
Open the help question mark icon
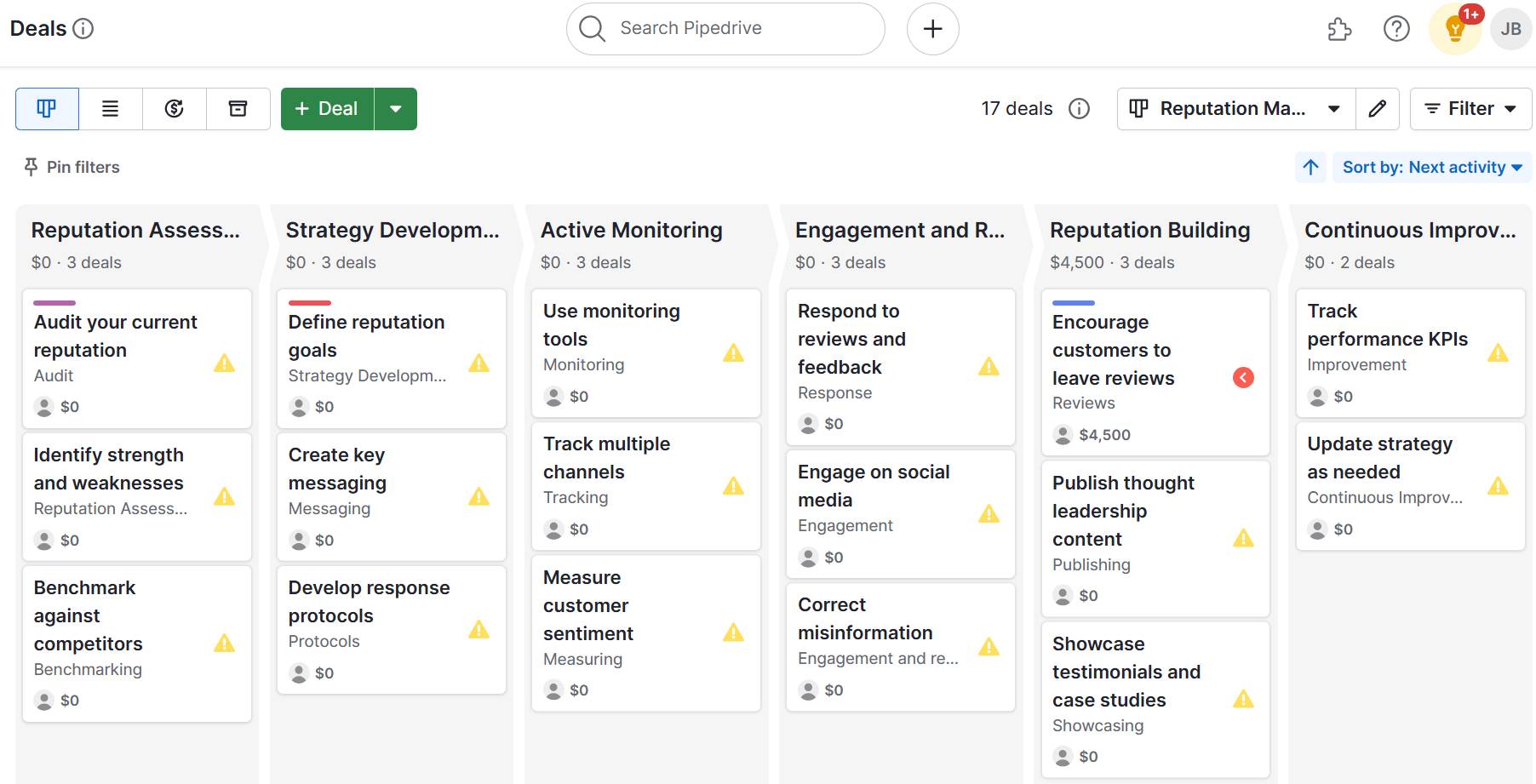(x=1396, y=28)
